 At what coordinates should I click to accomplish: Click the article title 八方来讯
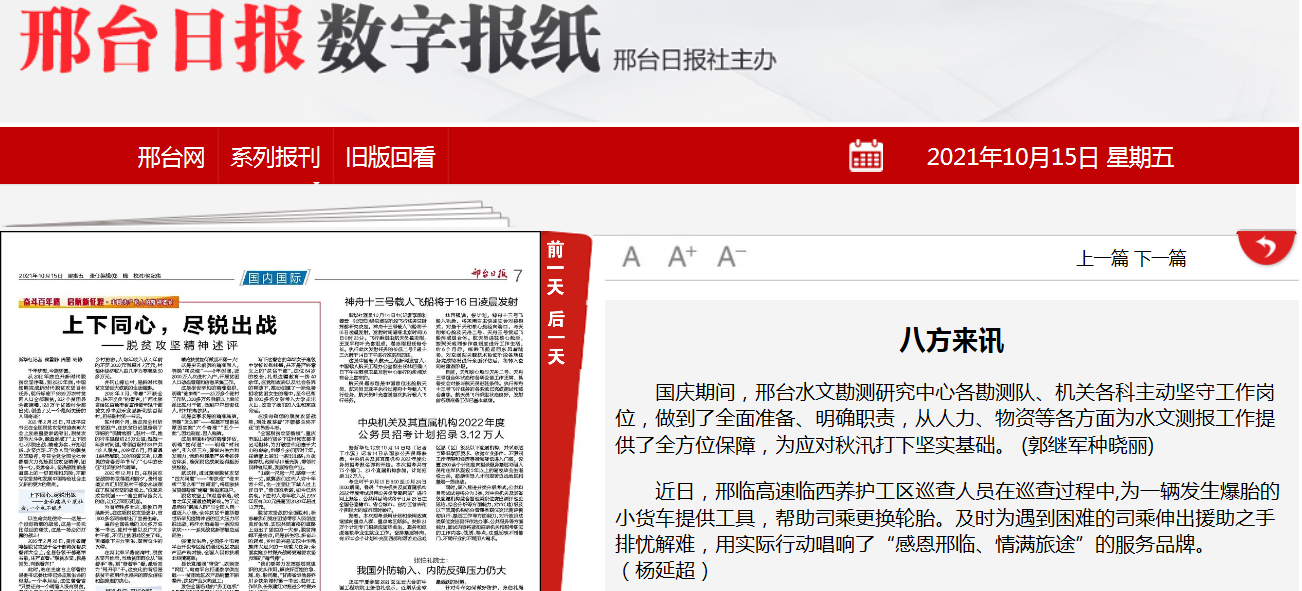[951, 339]
